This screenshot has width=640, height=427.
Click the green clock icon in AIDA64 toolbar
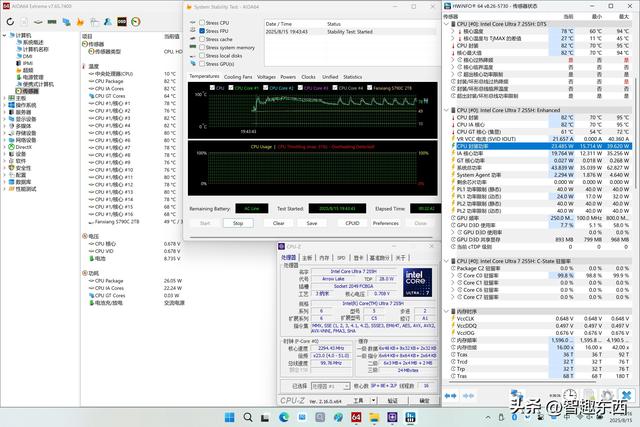click(136, 22)
